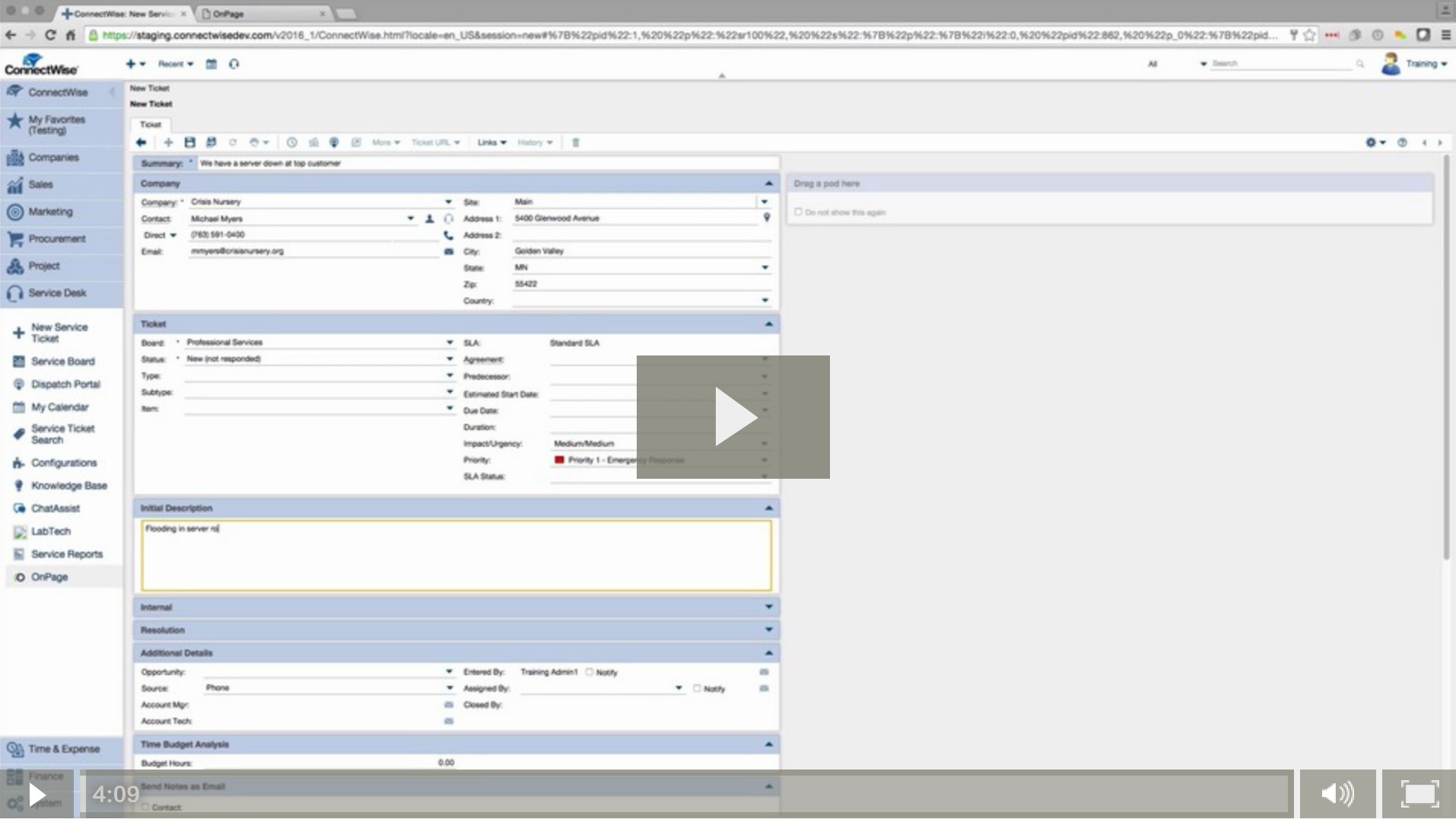The image size is (1456, 819).
Task: Open the Source dropdown showing Phone
Action: [x=449, y=687]
